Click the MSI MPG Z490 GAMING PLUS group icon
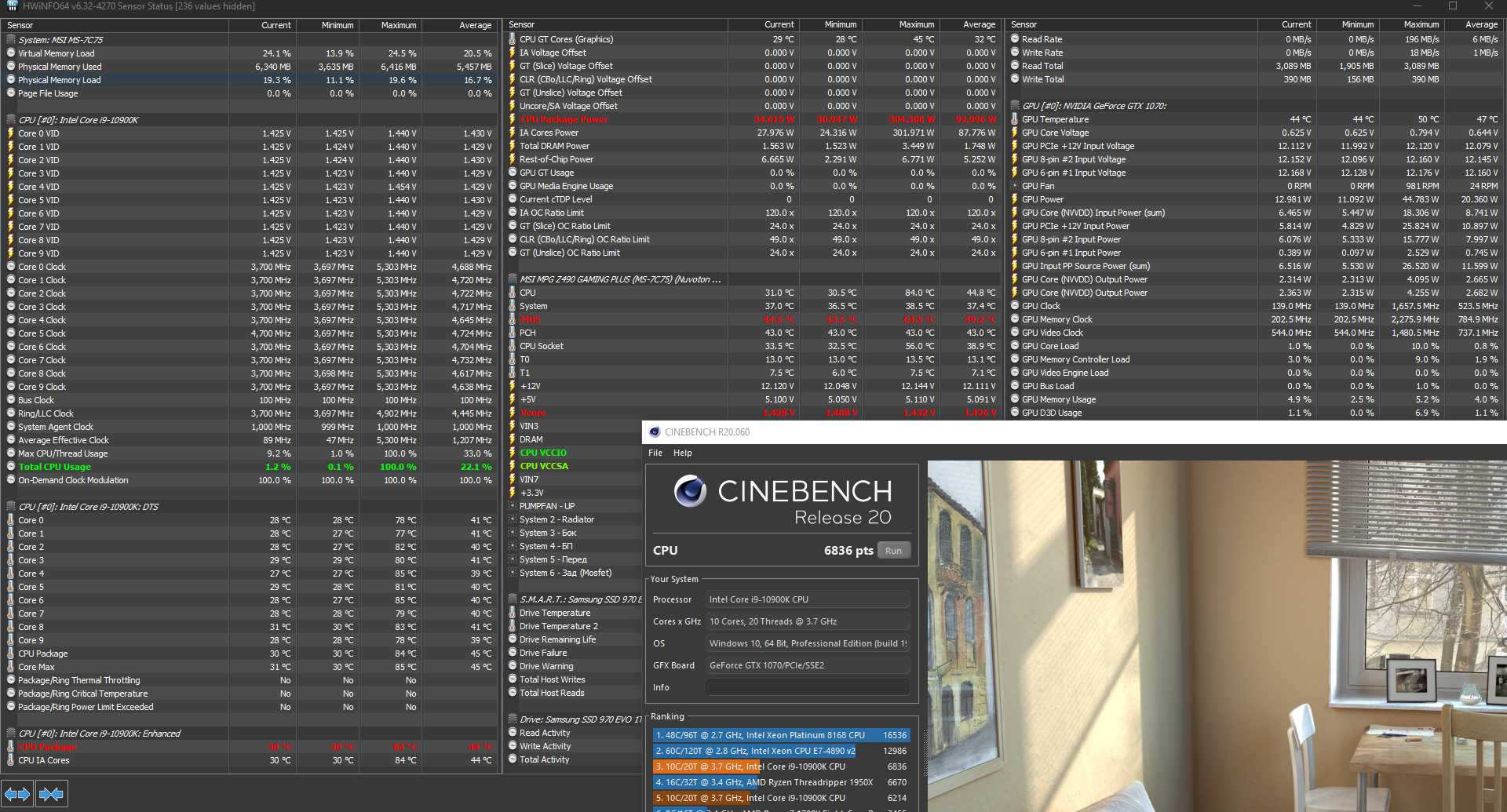The height and width of the screenshot is (812, 1507). coord(513,279)
